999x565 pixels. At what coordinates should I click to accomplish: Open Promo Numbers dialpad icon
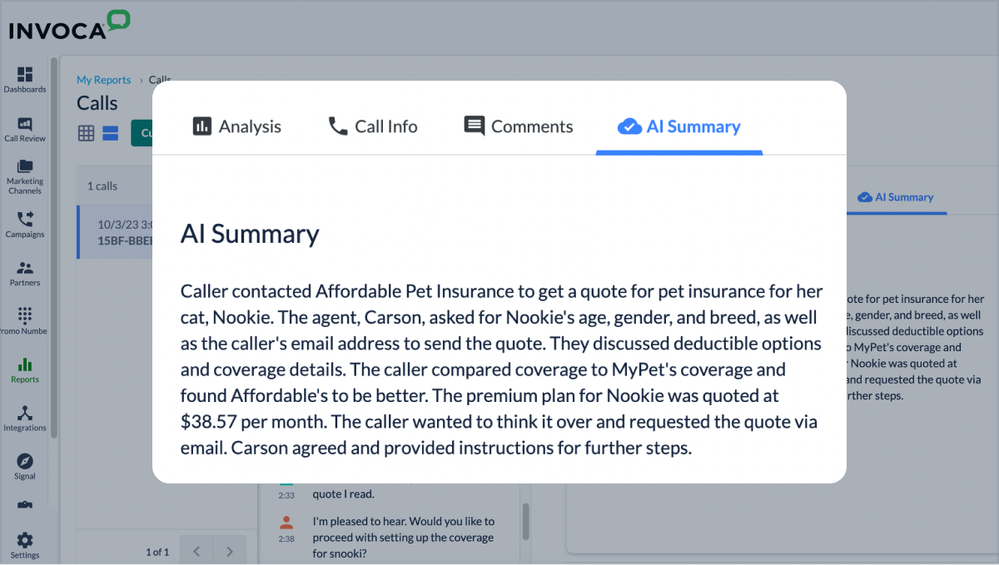coord(25,320)
